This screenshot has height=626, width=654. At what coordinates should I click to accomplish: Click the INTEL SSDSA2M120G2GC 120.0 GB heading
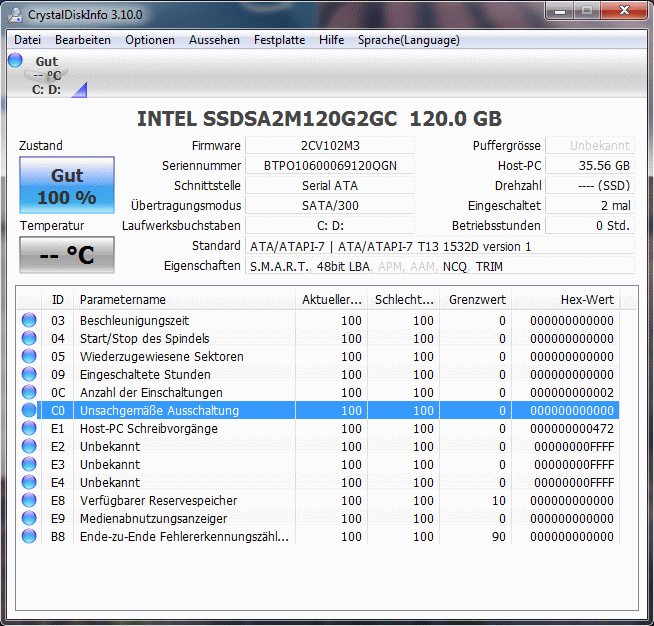[319, 119]
